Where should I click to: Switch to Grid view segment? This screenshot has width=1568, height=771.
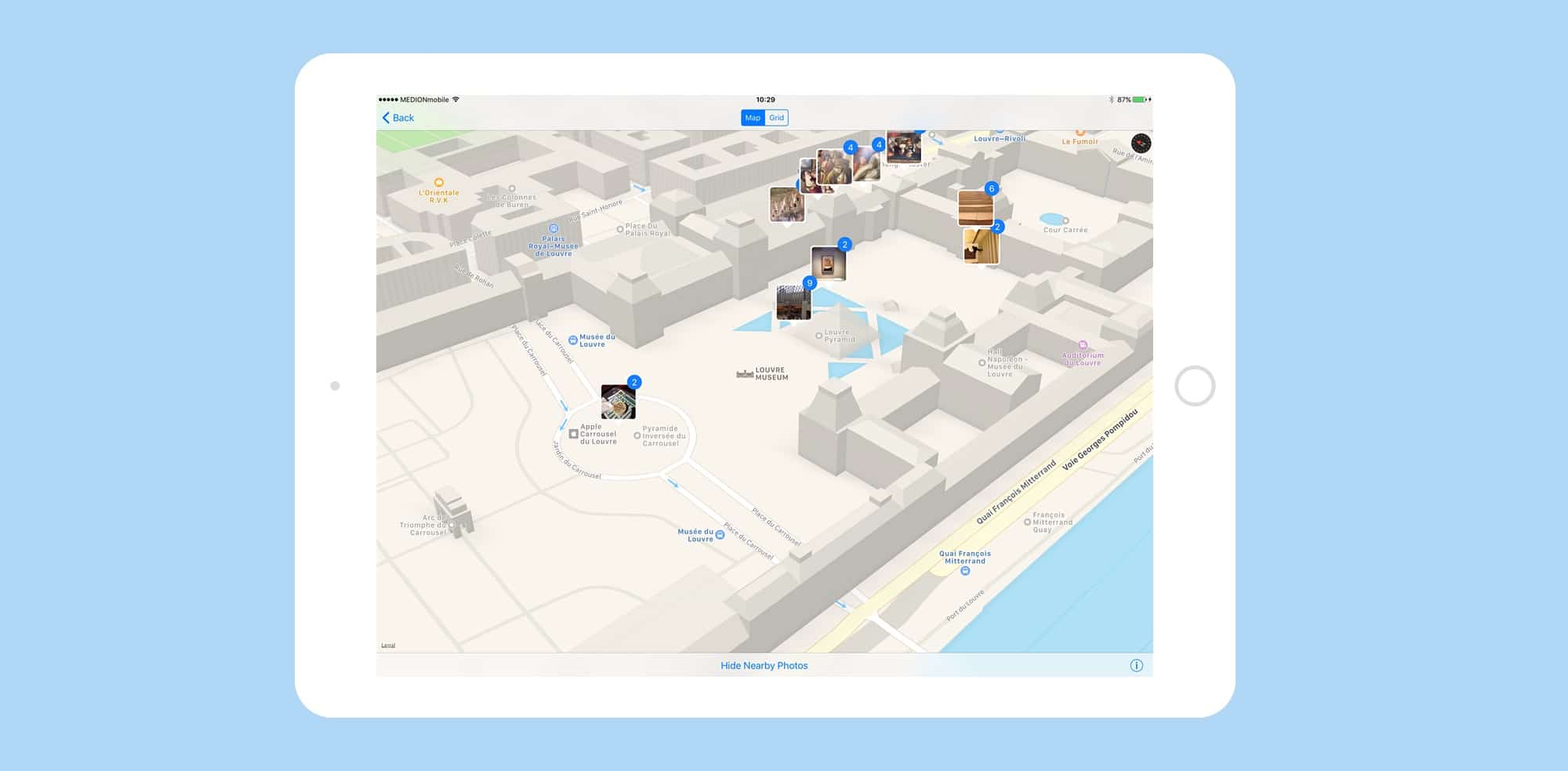(x=776, y=118)
